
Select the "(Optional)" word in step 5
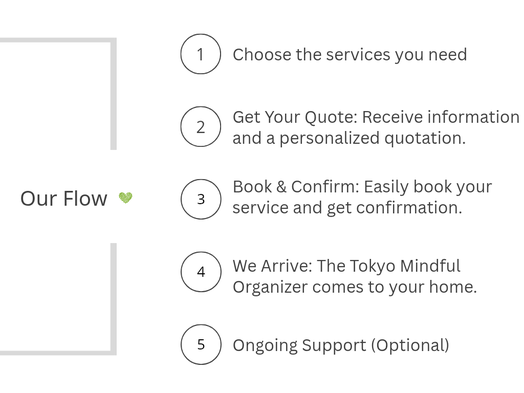click(x=410, y=345)
